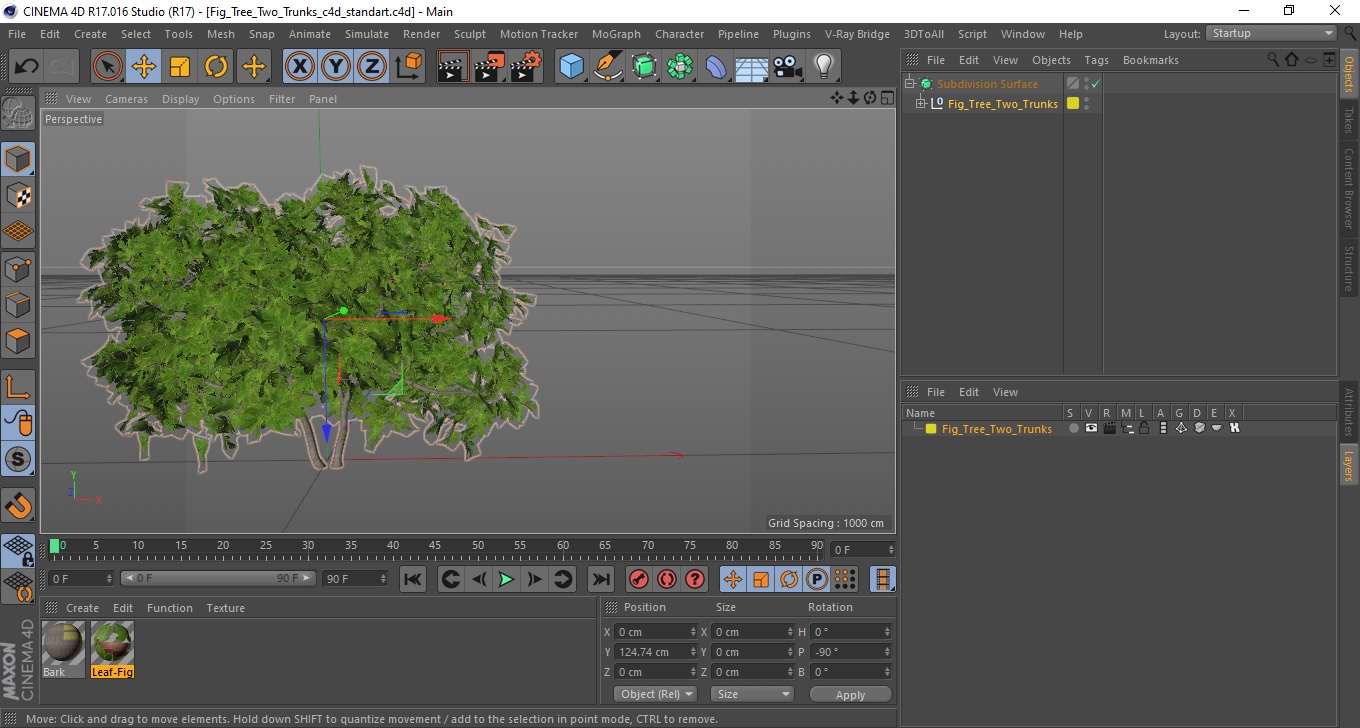This screenshot has height=728, width=1360.
Task: Expand Fig_Tree_Two_Trunks object in Objects
Action: 921,103
